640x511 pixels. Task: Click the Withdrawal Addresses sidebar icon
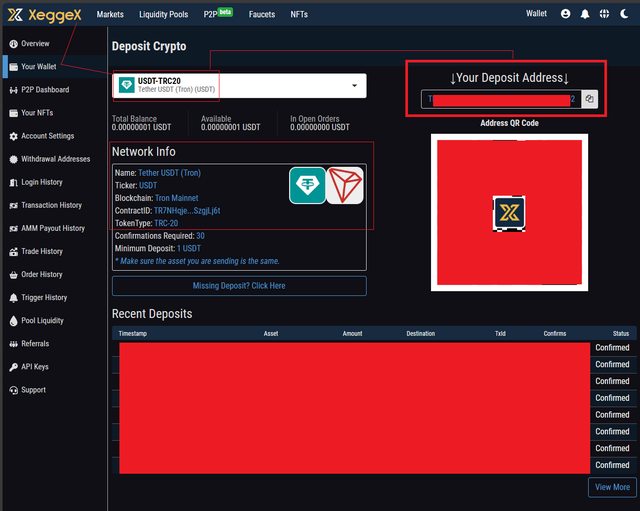pos(13,159)
